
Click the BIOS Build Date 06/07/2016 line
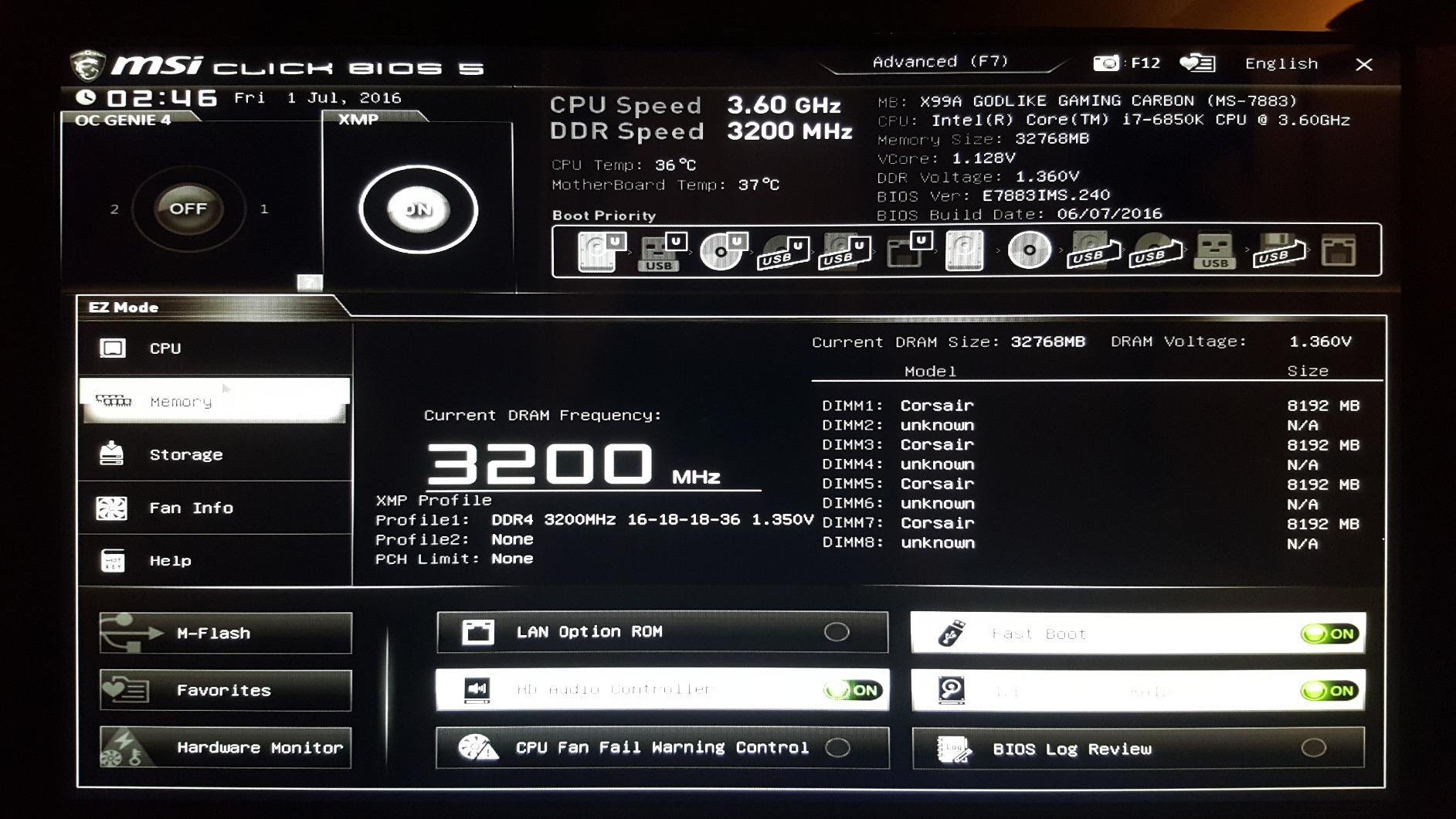1020,214
